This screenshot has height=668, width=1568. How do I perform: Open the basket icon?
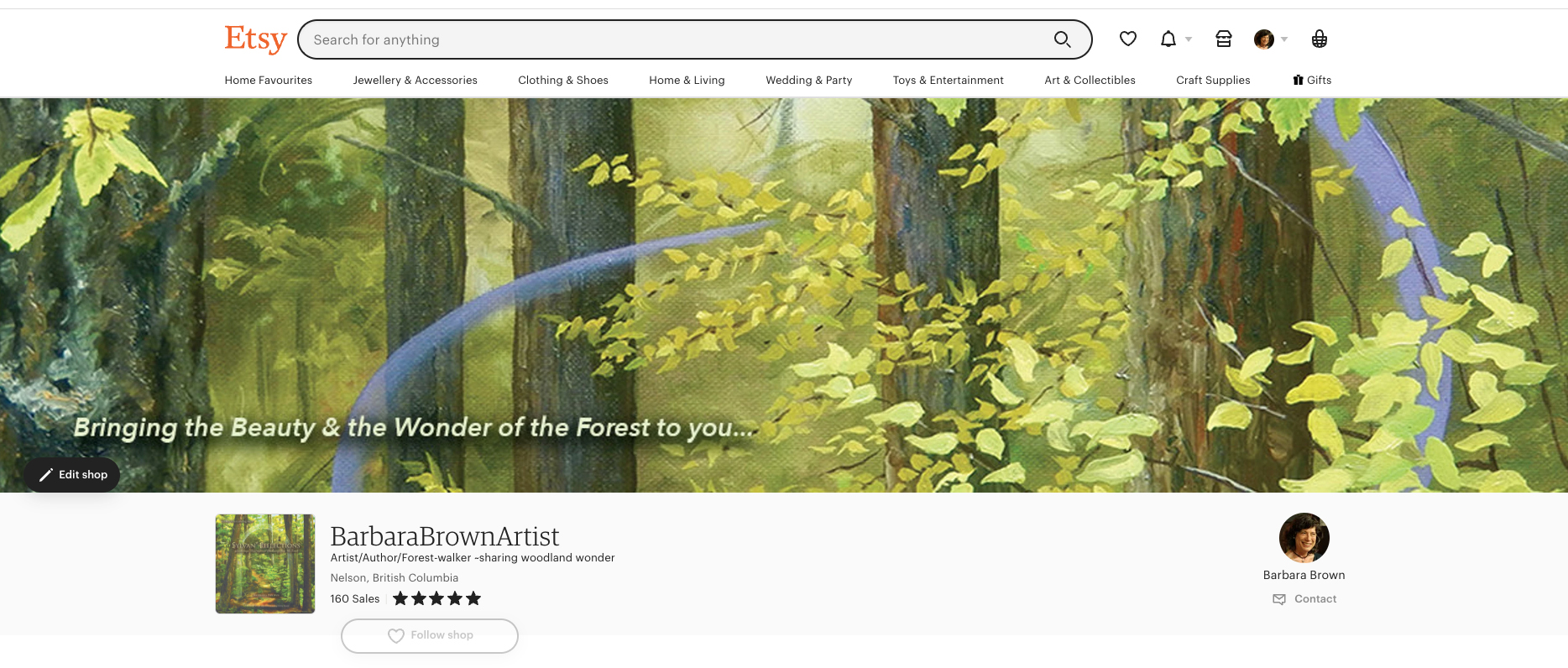pos(1320,39)
